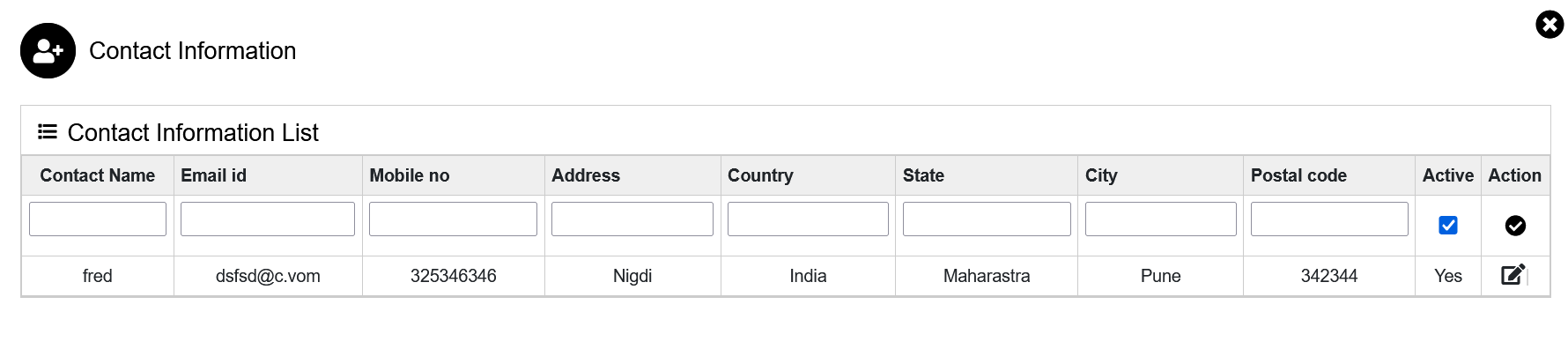Viewport: 1568px width, 364px height.
Task: Click the Postal code column header
Action: coord(1298,175)
